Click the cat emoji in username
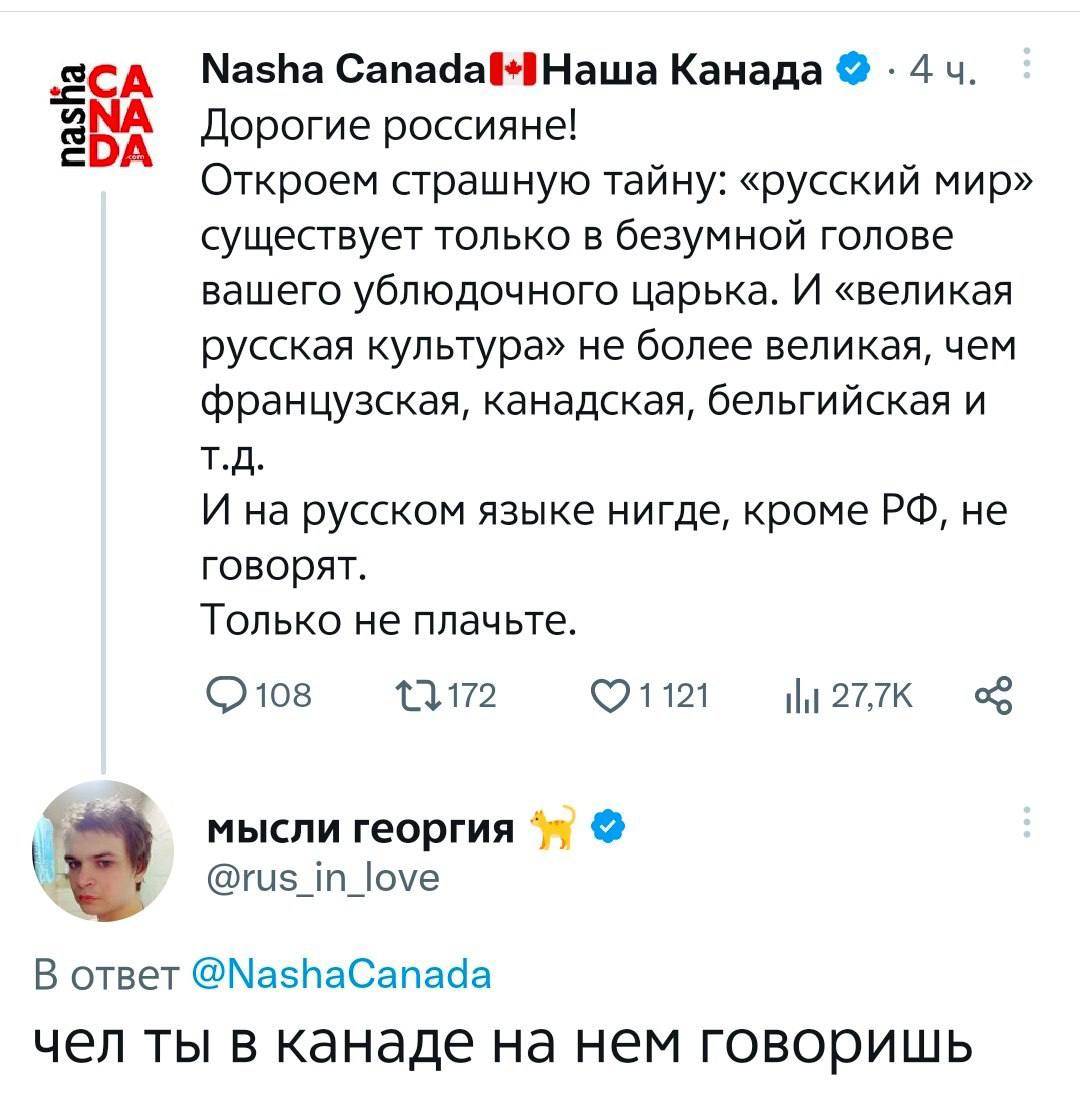 coord(554,827)
